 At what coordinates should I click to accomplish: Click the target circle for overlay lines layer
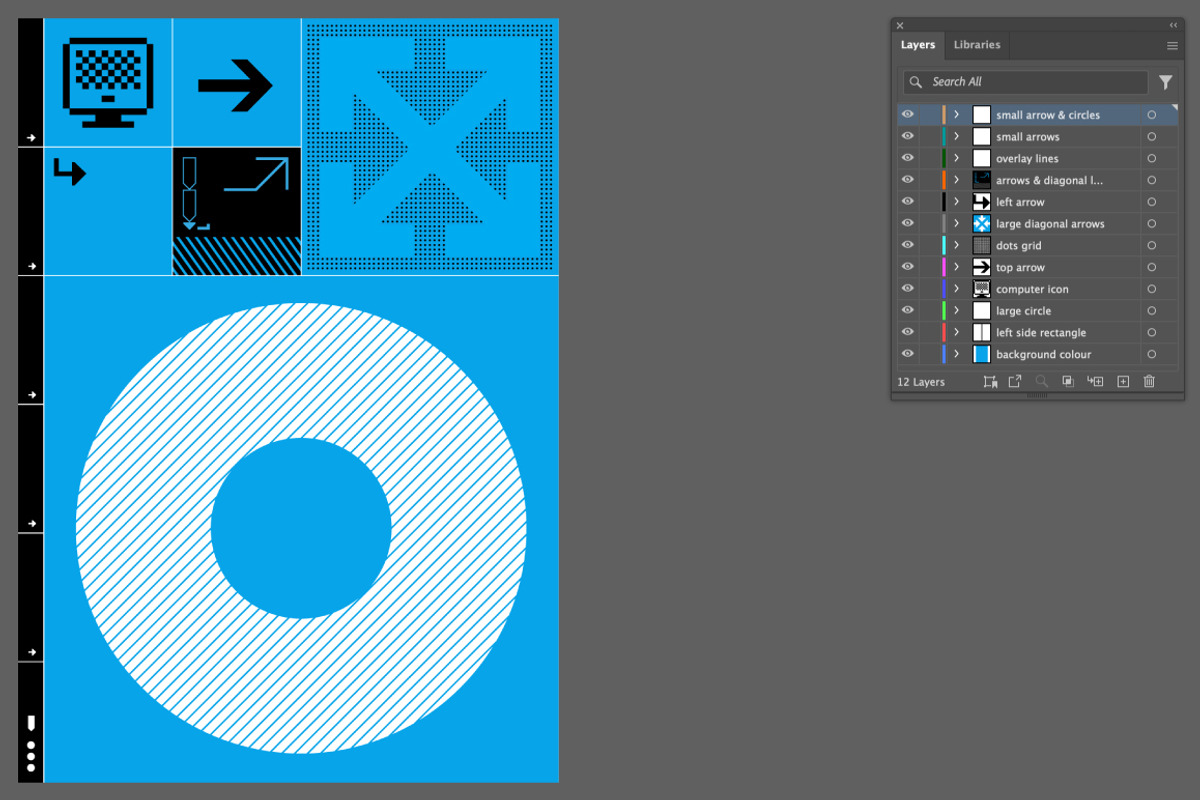coord(1152,159)
